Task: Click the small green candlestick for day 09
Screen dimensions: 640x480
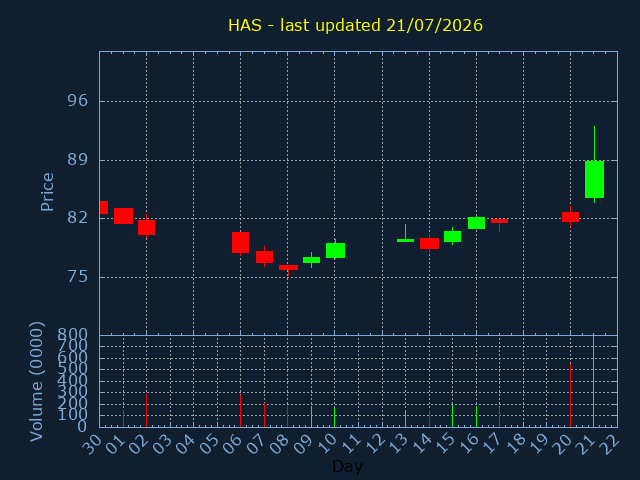Action: tap(311, 260)
